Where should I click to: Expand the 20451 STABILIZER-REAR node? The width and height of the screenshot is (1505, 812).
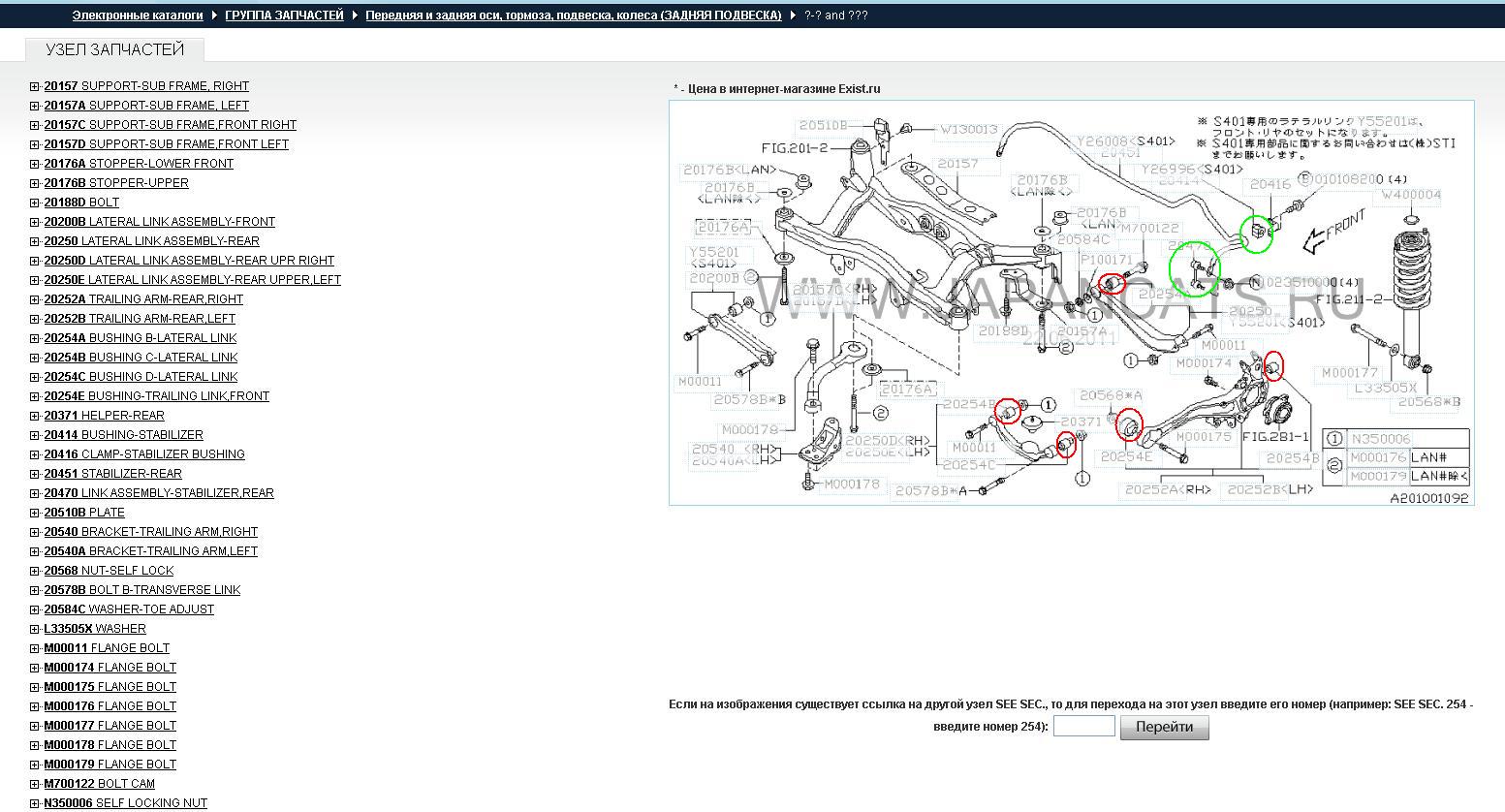(35, 474)
